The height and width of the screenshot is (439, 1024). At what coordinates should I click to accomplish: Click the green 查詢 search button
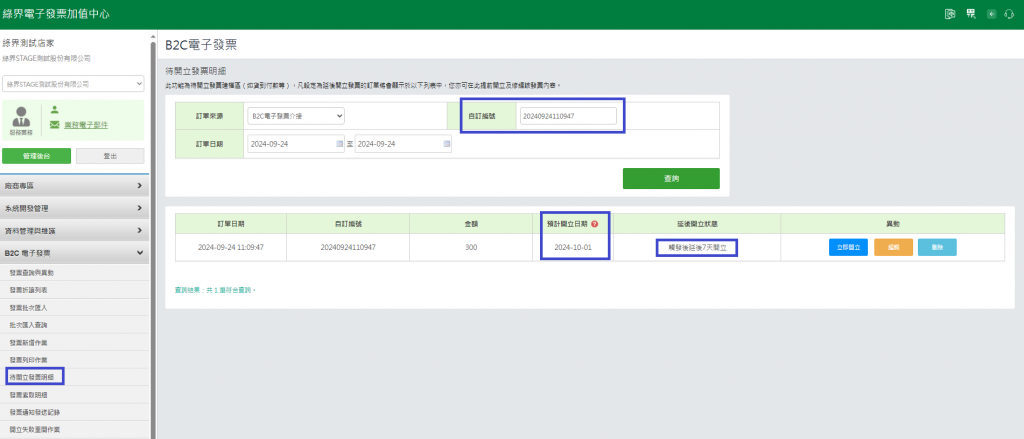[x=671, y=178]
